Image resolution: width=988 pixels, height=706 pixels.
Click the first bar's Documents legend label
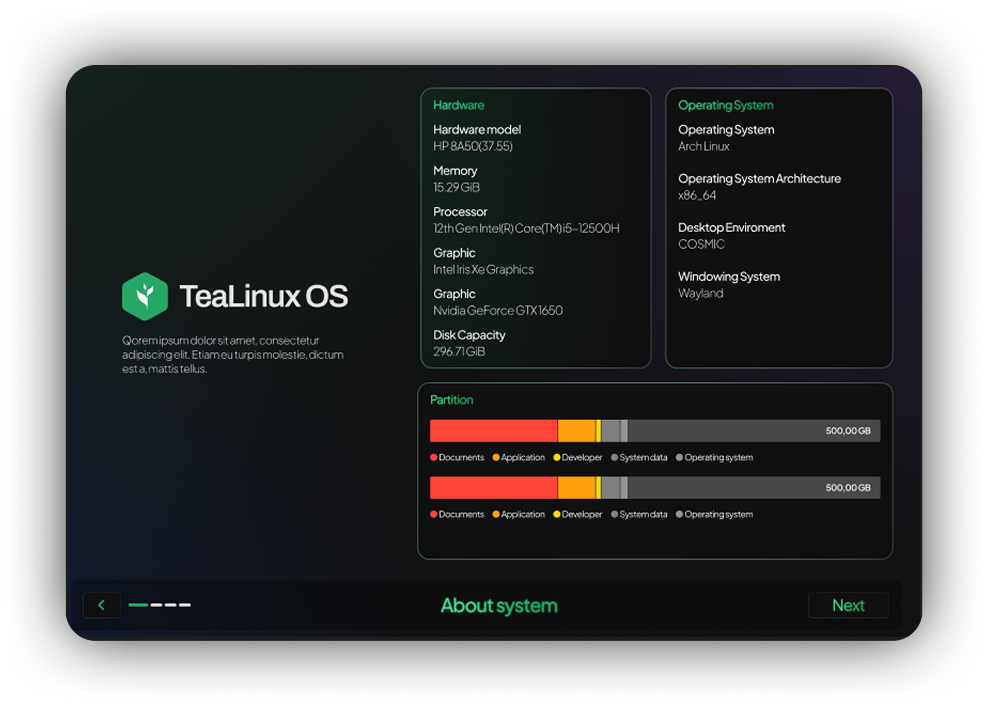(461, 458)
